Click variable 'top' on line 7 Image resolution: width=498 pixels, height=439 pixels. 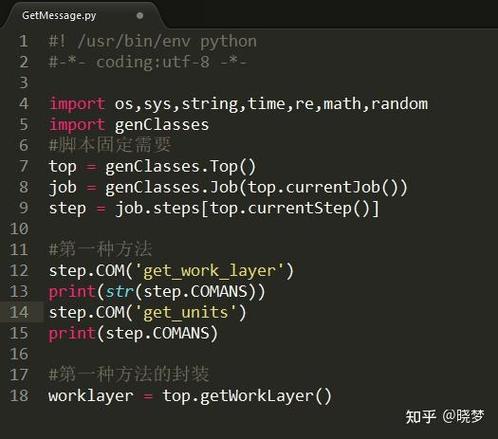pyautogui.click(x=63, y=167)
